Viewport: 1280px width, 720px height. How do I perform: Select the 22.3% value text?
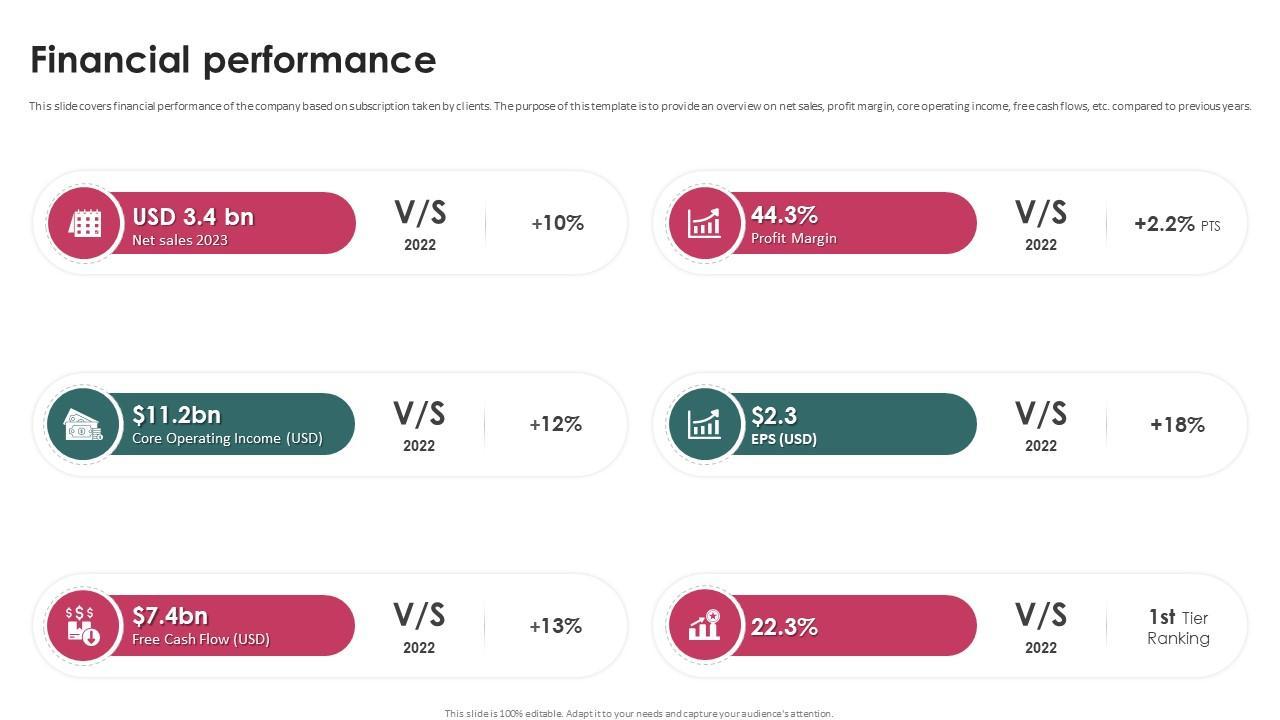(x=784, y=627)
